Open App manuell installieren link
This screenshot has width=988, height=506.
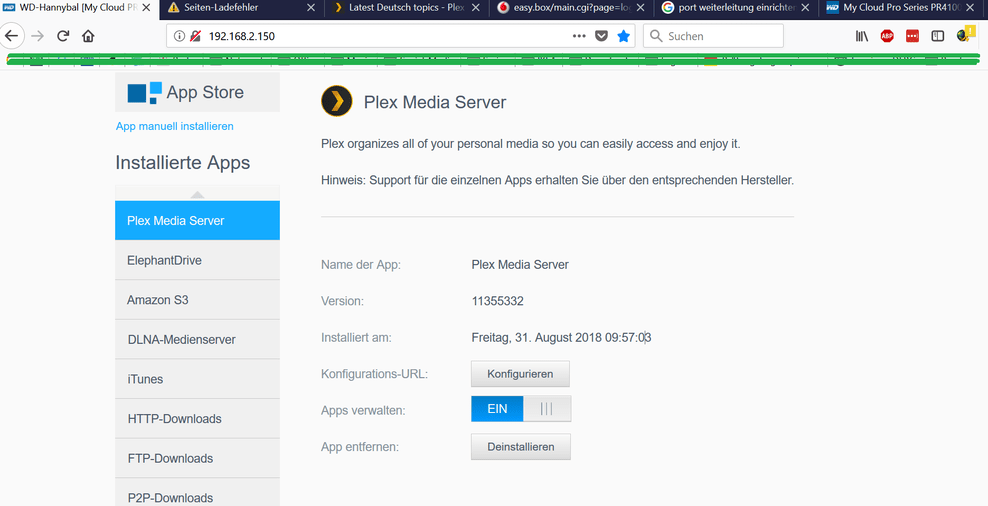tap(175, 126)
